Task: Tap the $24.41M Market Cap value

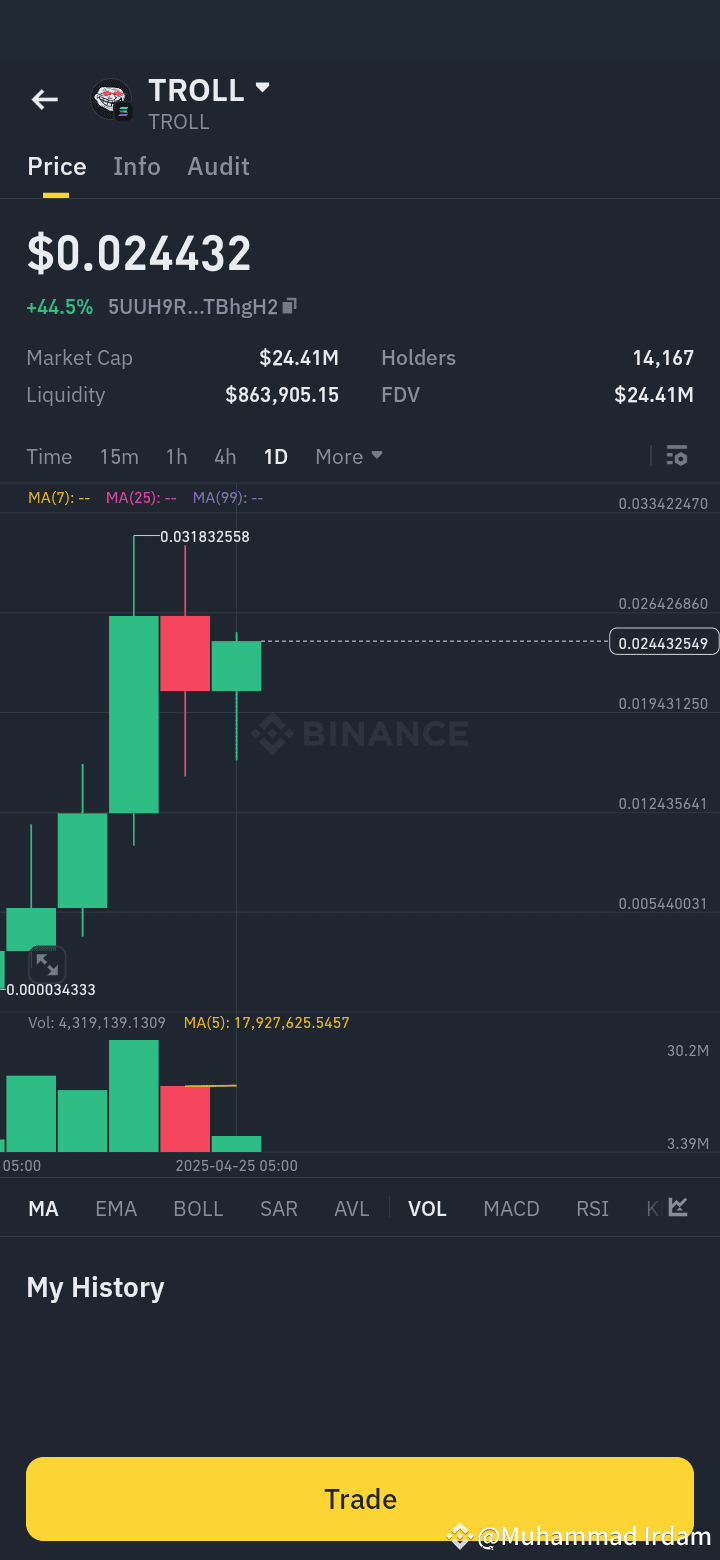Action: pos(299,358)
